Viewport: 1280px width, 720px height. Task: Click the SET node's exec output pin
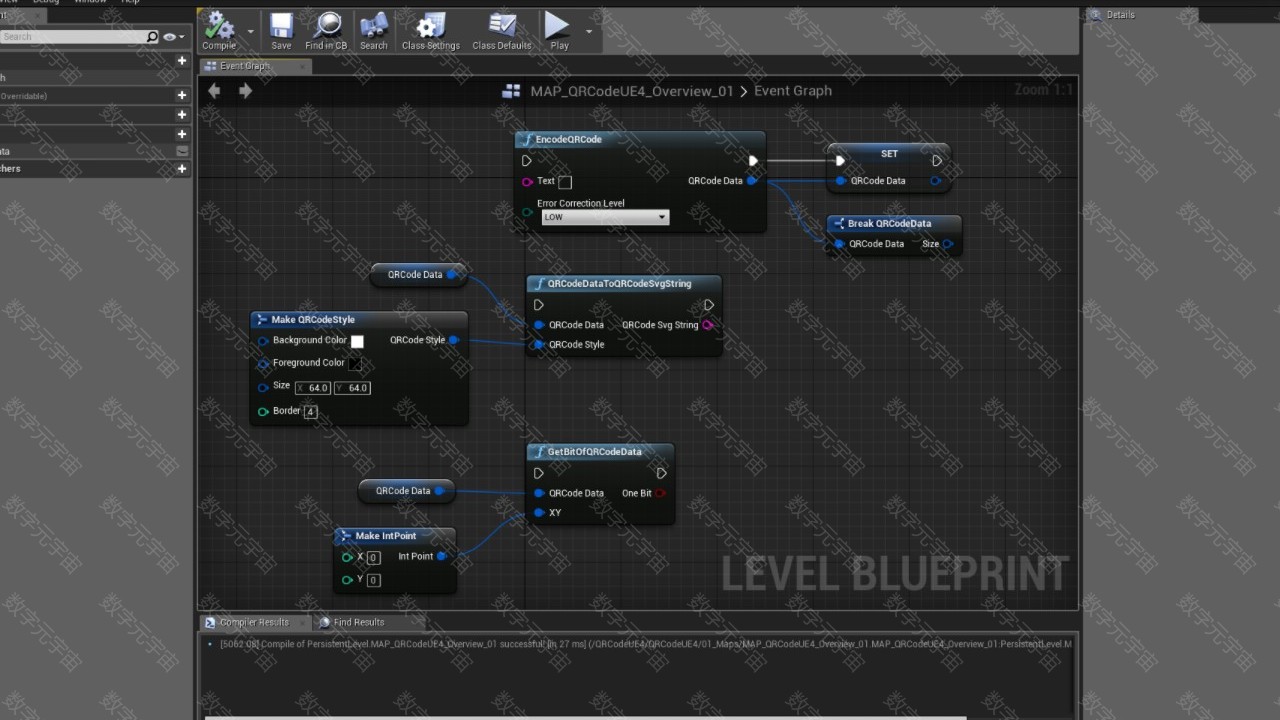point(937,160)
